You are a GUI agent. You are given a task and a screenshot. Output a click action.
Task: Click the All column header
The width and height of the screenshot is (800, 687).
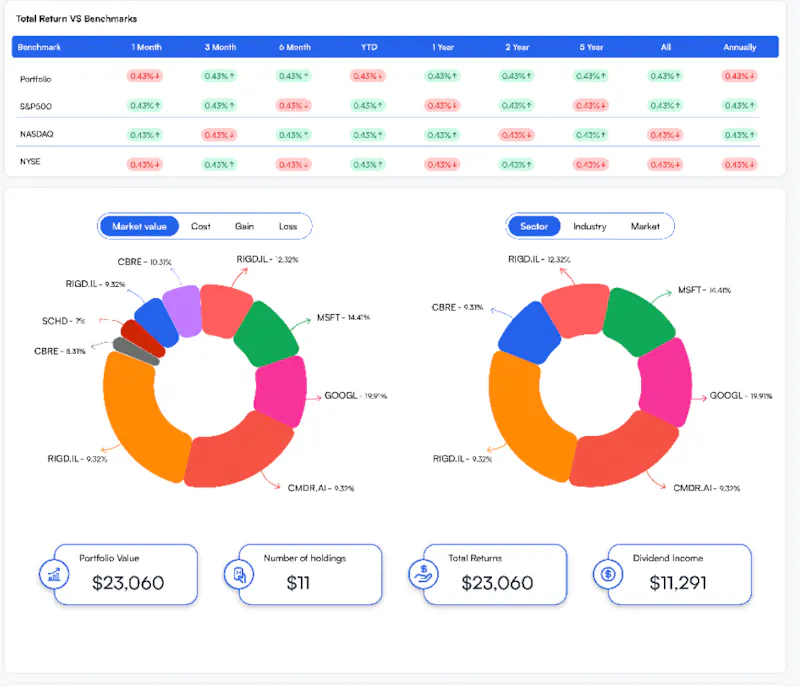666,47
